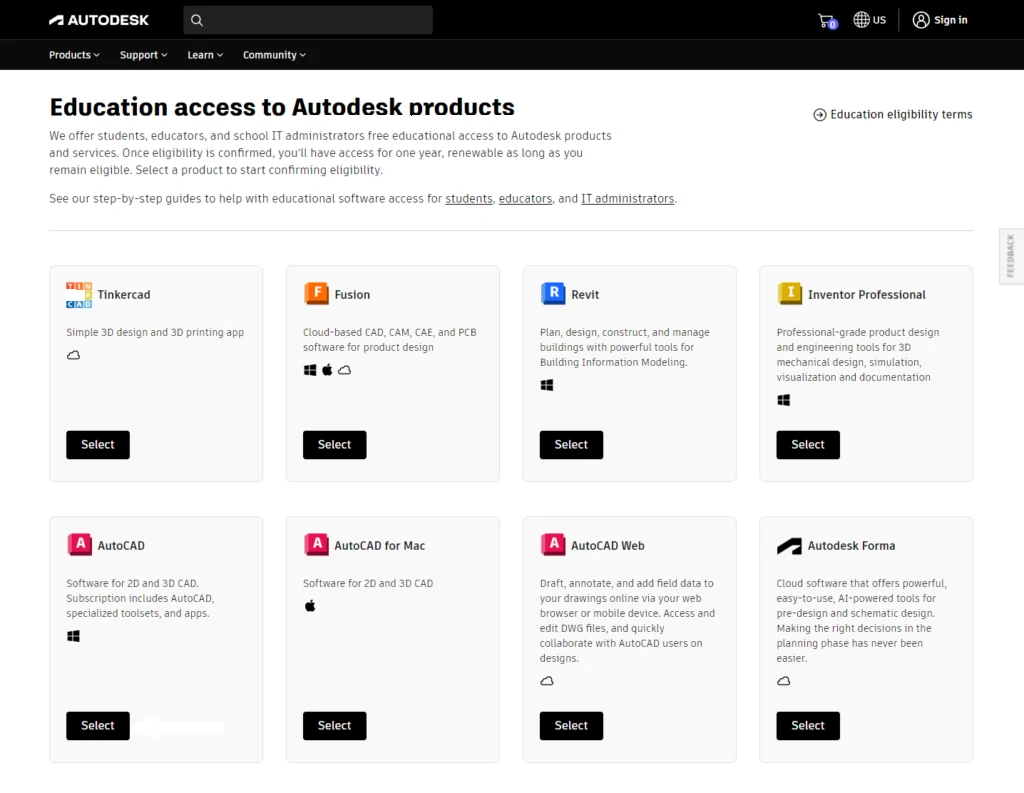Click the Windows icon in Revit card

(547, 385)
